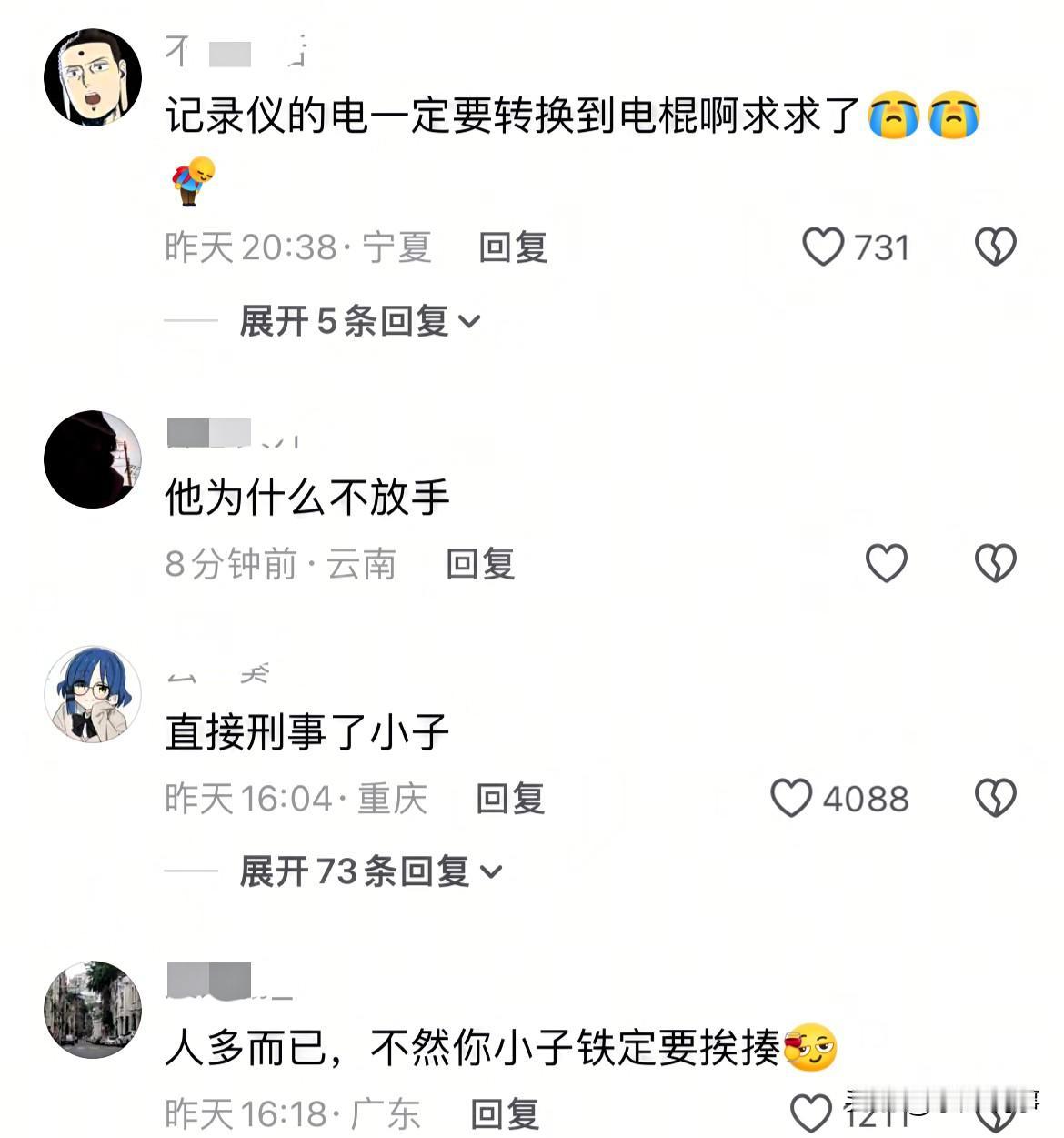Screen dimensions: 1064x1138
Task: Click the chevron next to 展开73条回复
Action: click(x=491, y=872)
